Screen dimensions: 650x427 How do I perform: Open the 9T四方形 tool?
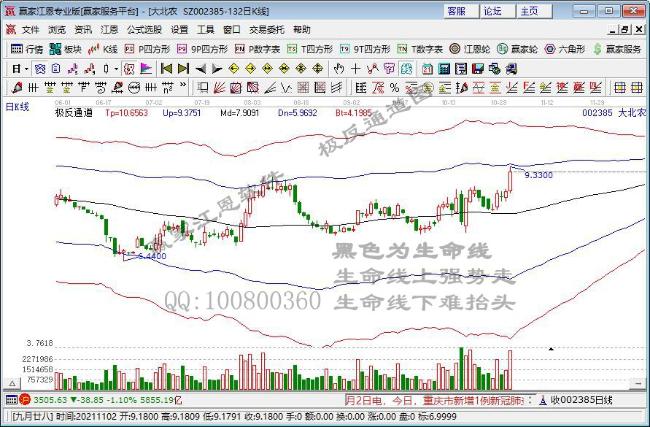365,49
